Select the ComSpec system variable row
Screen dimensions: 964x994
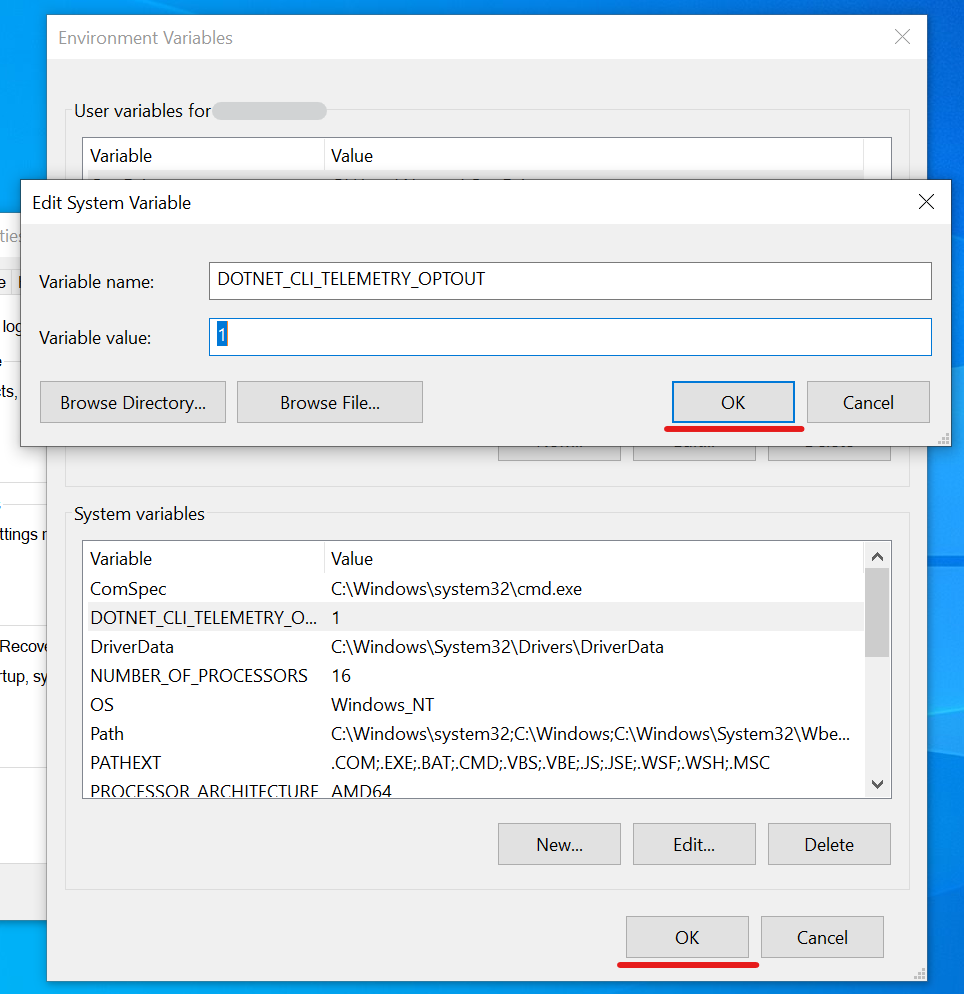470,589
